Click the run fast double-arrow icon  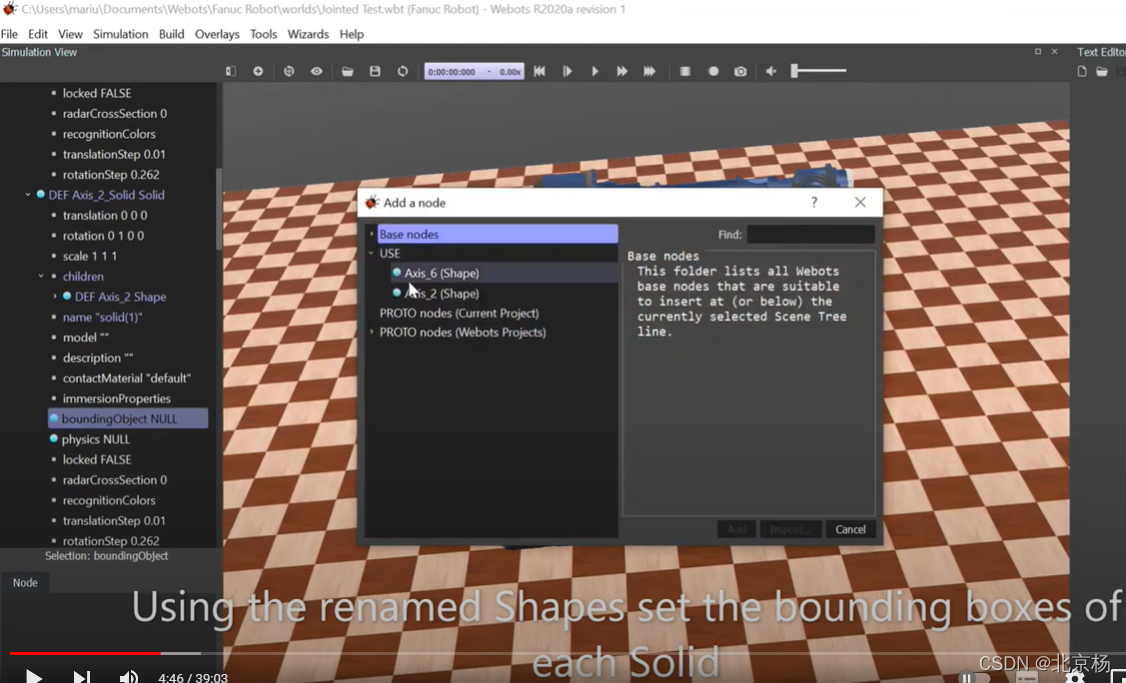(622, 71)
